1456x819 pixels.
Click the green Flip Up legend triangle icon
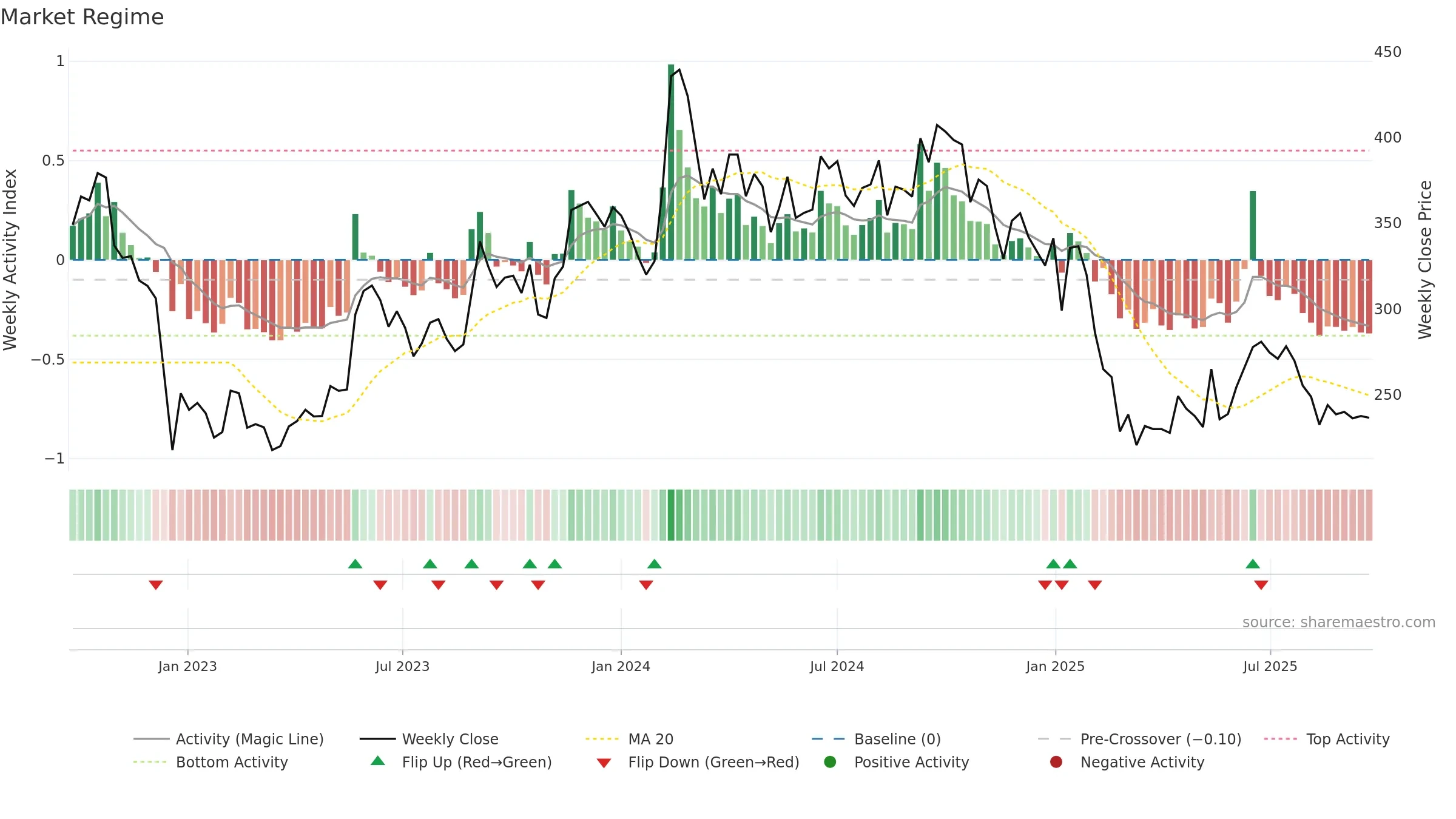click(378, 761)
